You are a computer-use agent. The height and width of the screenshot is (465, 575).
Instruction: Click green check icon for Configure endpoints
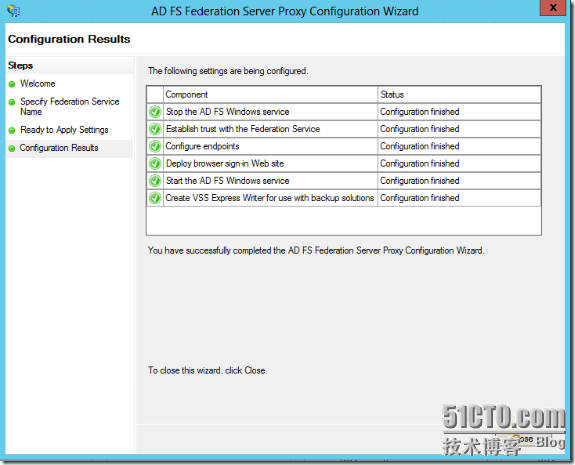click(x=155, y=146)
